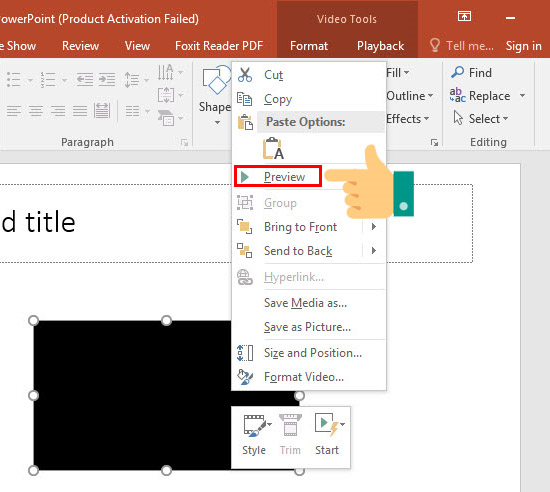Click the Ribbon Display Options icon

464,16
